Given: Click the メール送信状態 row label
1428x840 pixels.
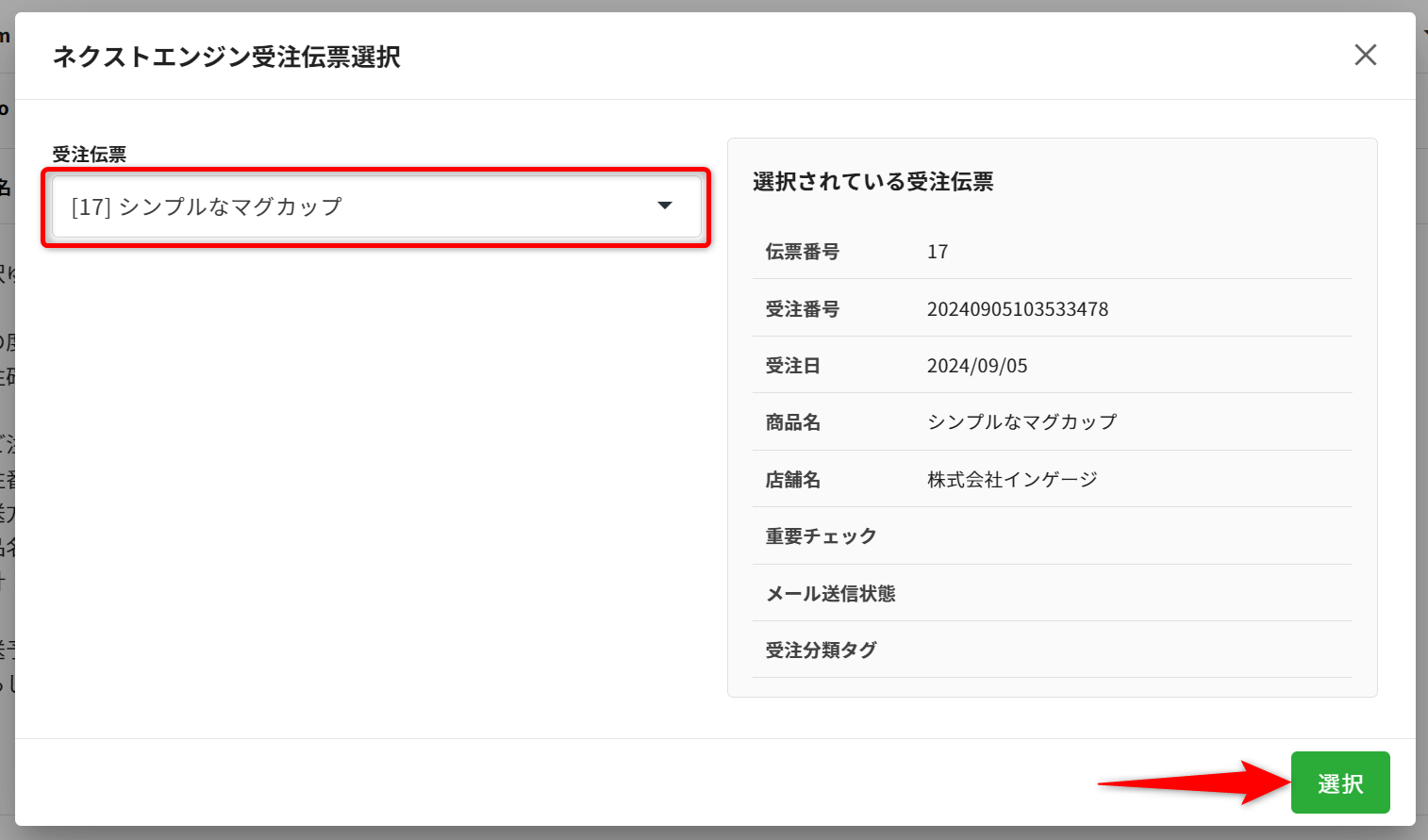Looking at the screenshot, I should (830, 594).
